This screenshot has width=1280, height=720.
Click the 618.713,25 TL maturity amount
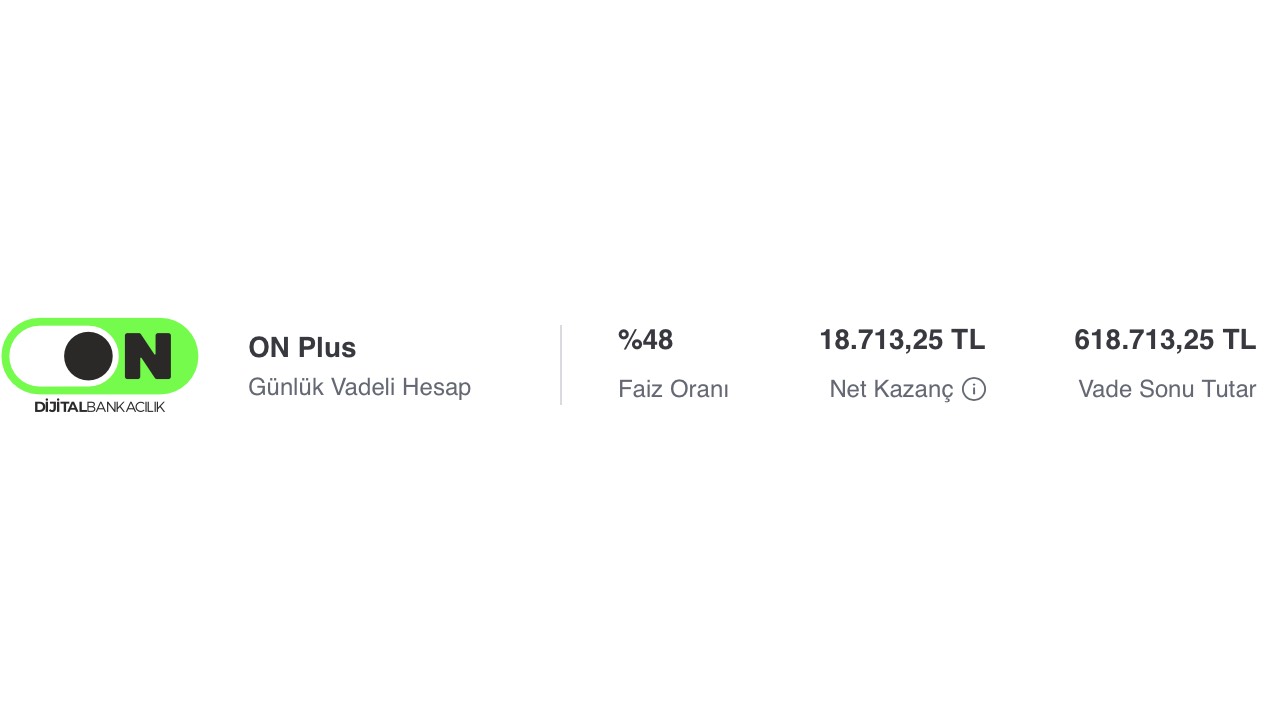[x=1165, y=341]
